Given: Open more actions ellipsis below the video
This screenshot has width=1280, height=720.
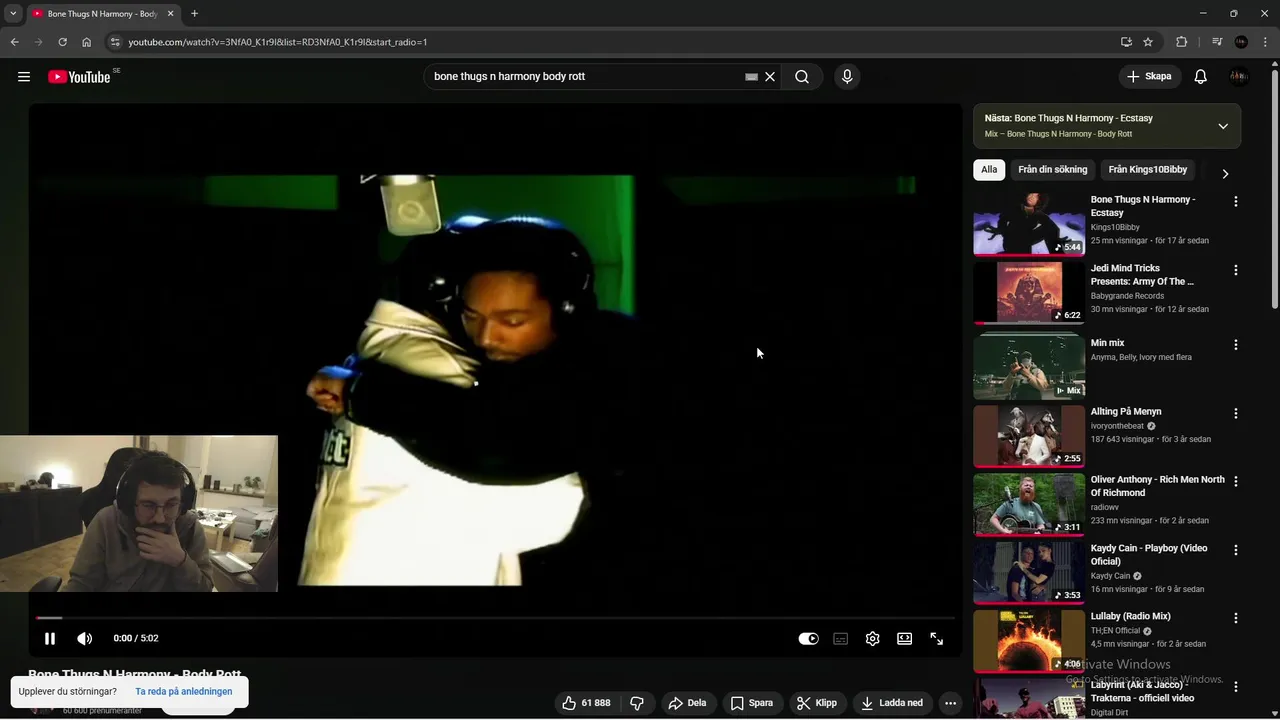Looking at the screenshot, I should click(951, 703).
